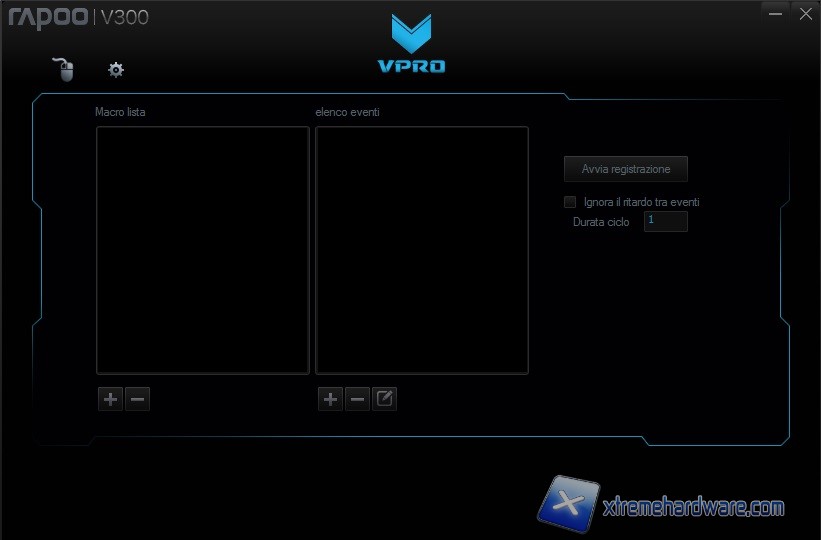Click the V300 model title text
Viewport: 821px width, 540px height.
click(x=124, y=17)
